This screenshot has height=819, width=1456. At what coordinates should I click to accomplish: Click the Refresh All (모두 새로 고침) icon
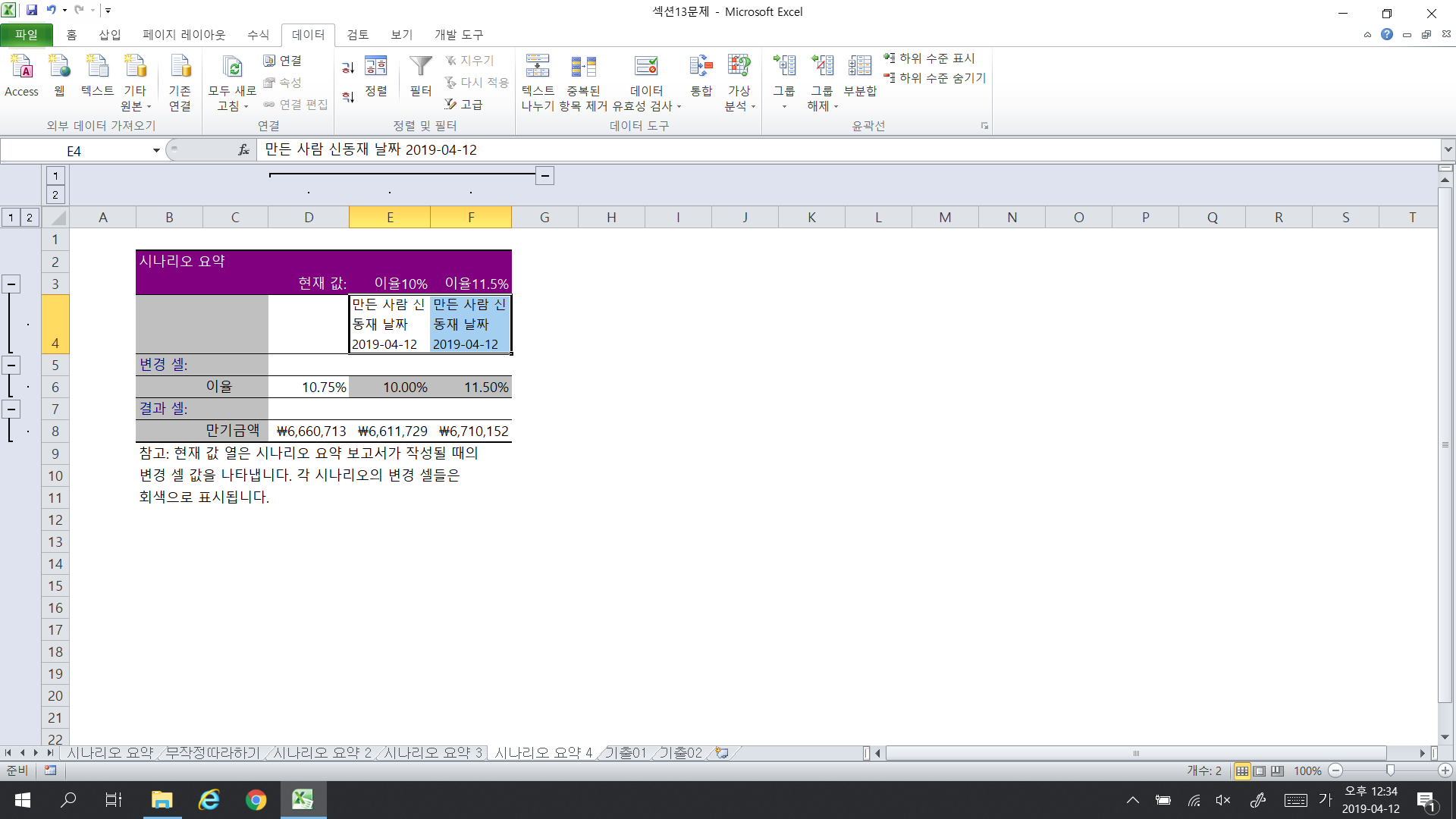point(232,68)
